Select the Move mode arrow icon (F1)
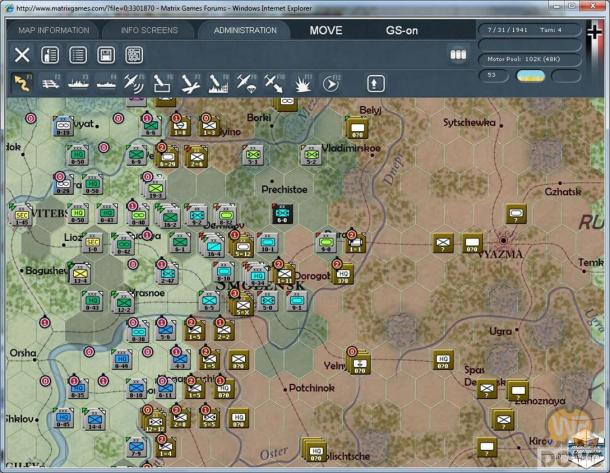 coord(22,82)
